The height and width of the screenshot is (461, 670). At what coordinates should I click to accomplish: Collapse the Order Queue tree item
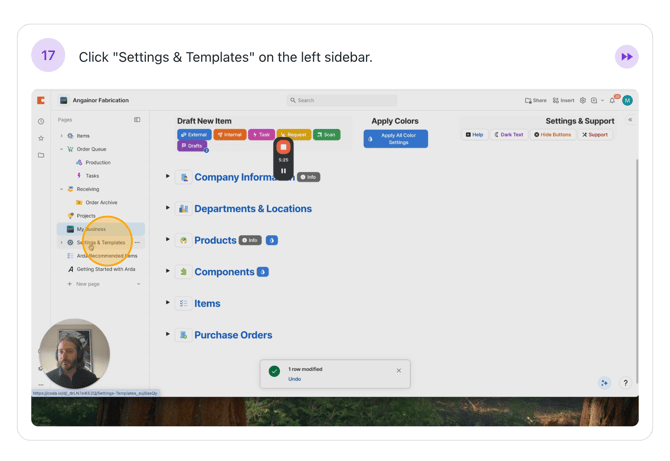(61, 149)
